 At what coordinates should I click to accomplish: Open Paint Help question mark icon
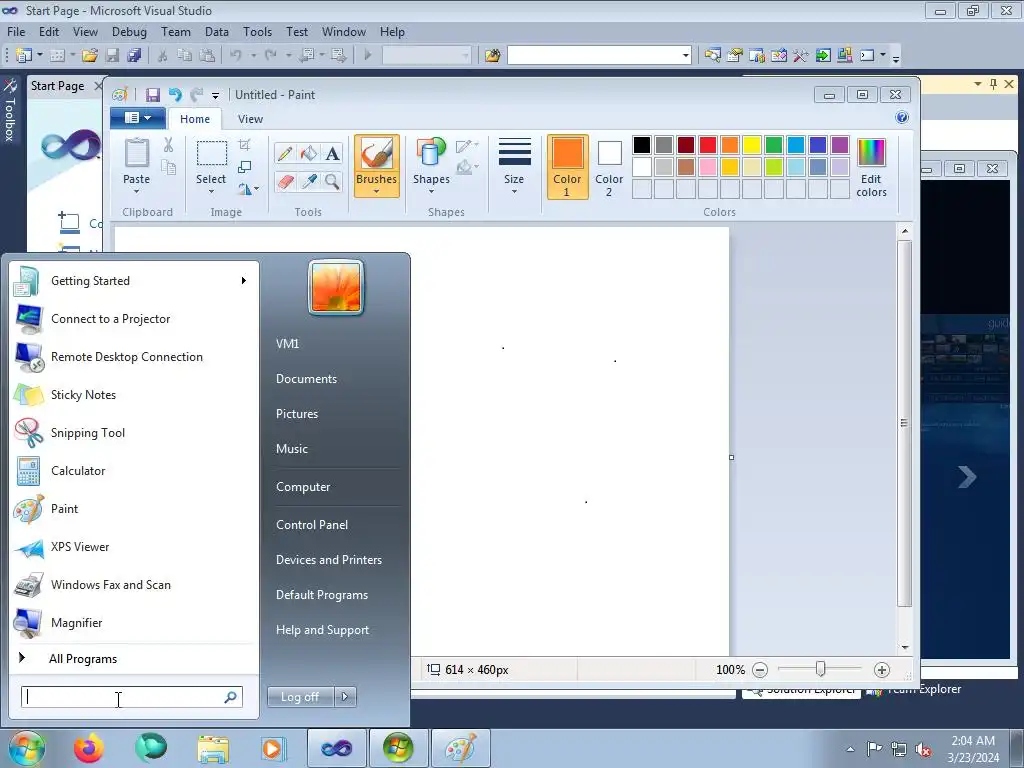coord(902,118)
